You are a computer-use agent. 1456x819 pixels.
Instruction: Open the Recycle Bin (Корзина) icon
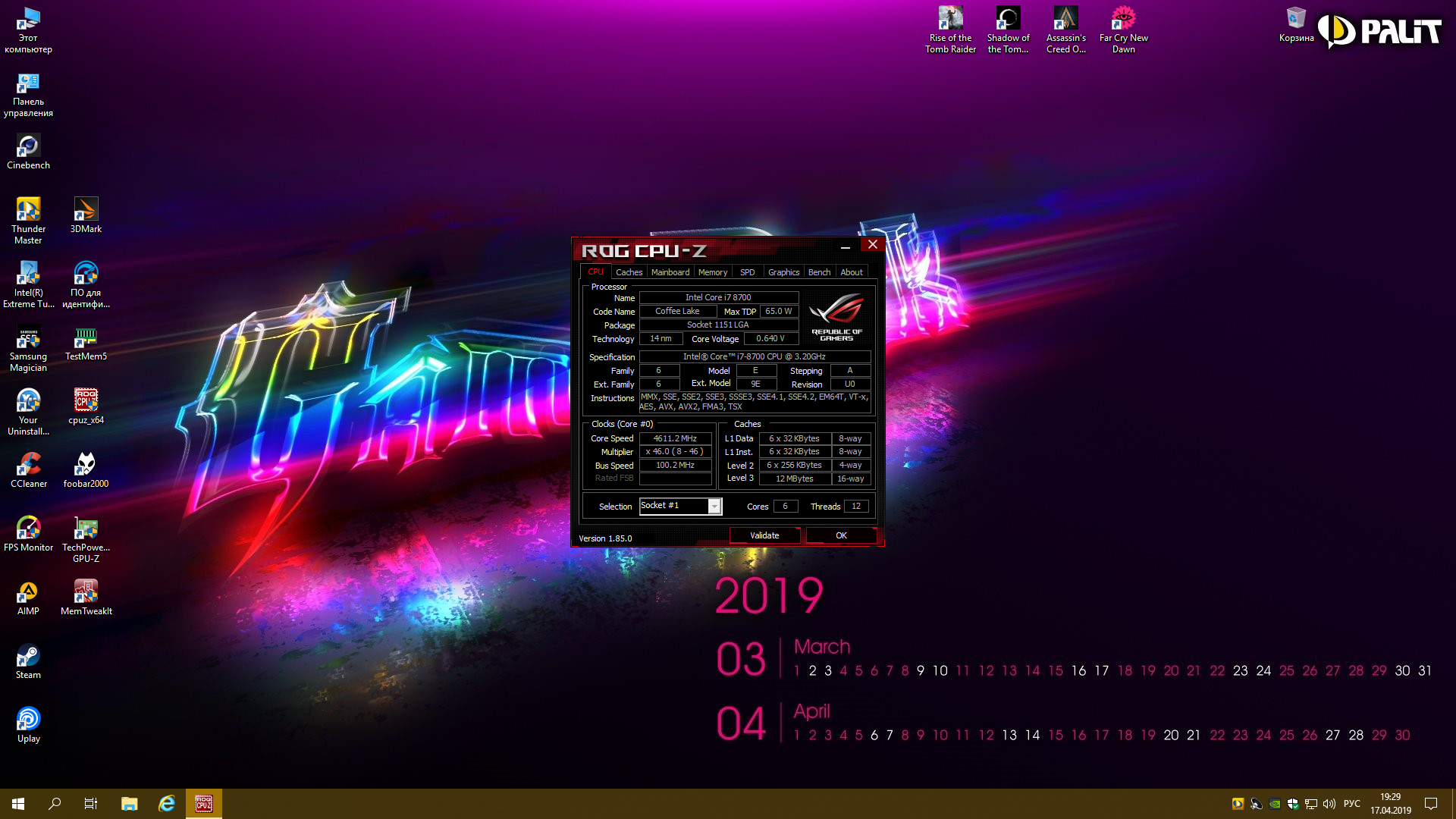point(1296,19)
